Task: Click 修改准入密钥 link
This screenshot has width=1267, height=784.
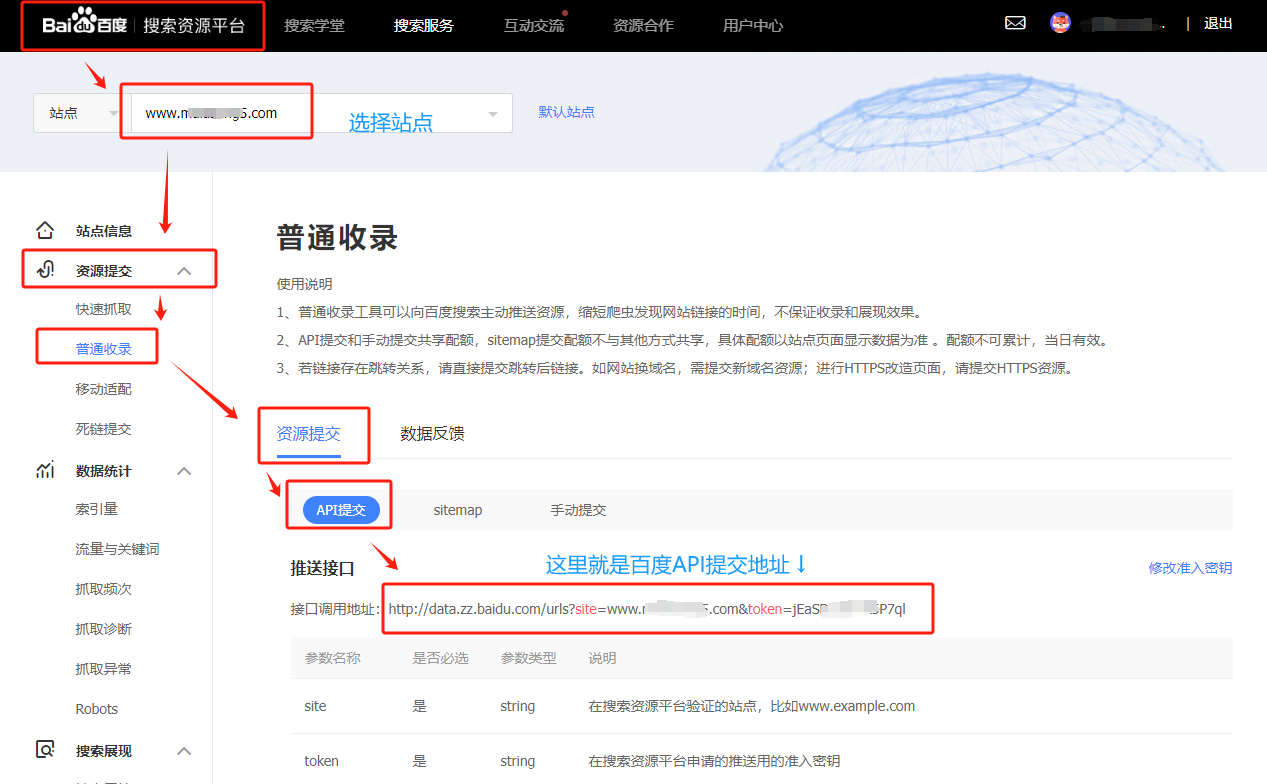Action: point(1190,568)
